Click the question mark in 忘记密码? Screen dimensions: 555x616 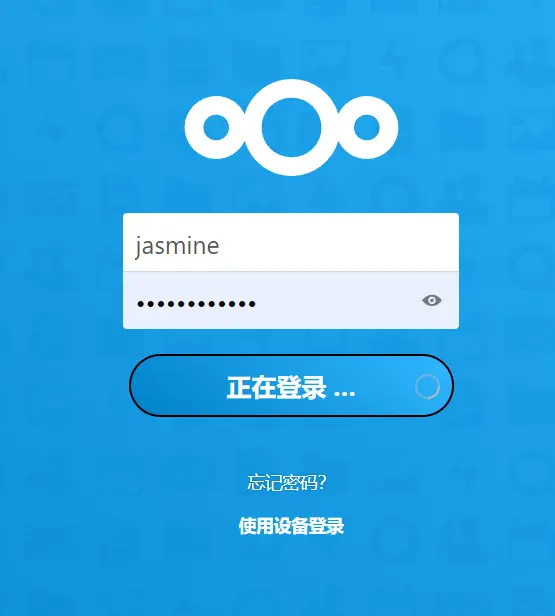322,482
